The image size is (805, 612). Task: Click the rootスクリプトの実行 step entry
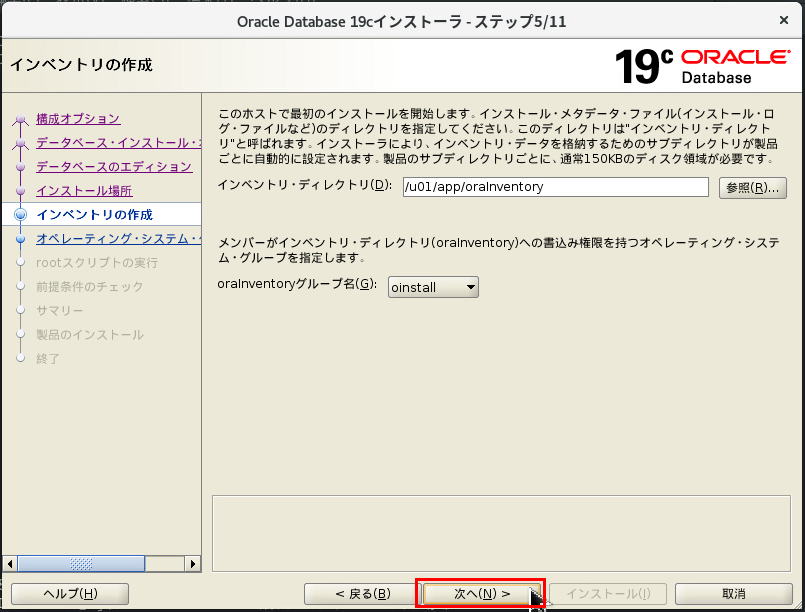pyautogui.click(x=97, y=262)
